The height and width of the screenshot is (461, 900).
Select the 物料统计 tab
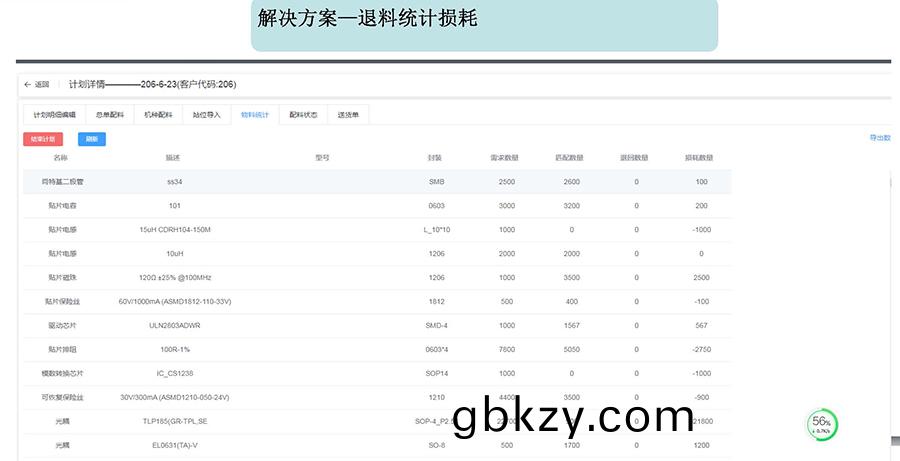point(255,115)
